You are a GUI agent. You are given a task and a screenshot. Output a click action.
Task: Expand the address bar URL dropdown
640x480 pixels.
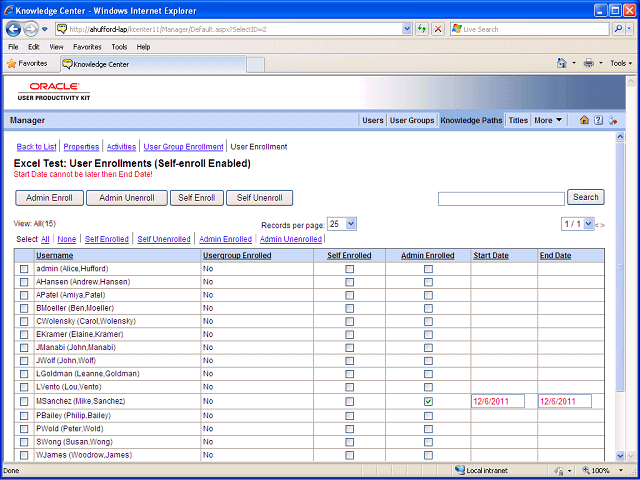point(407,29)
